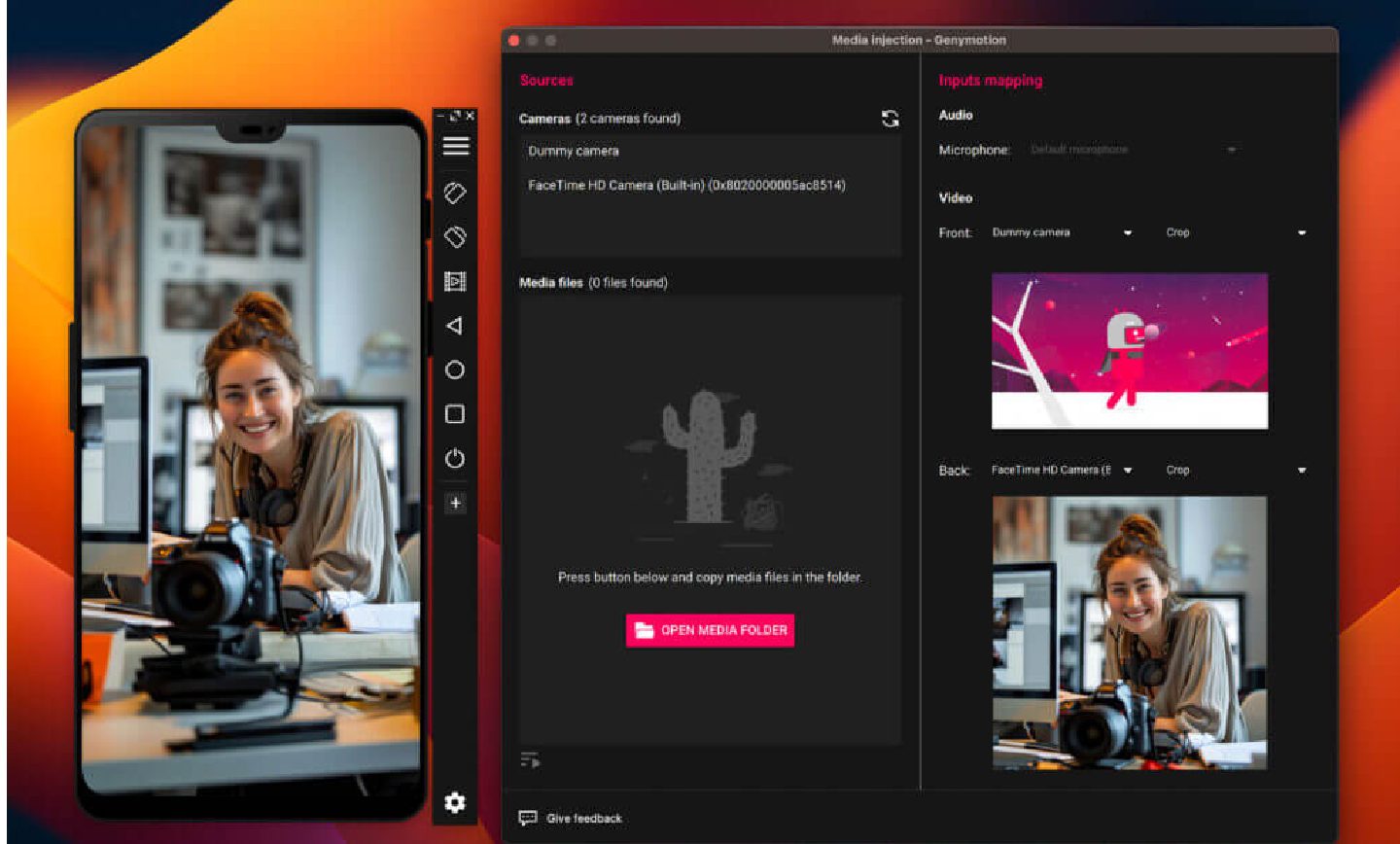The image size is (1400, 844).
Task: Click the Audio section label
Action: 956,115
